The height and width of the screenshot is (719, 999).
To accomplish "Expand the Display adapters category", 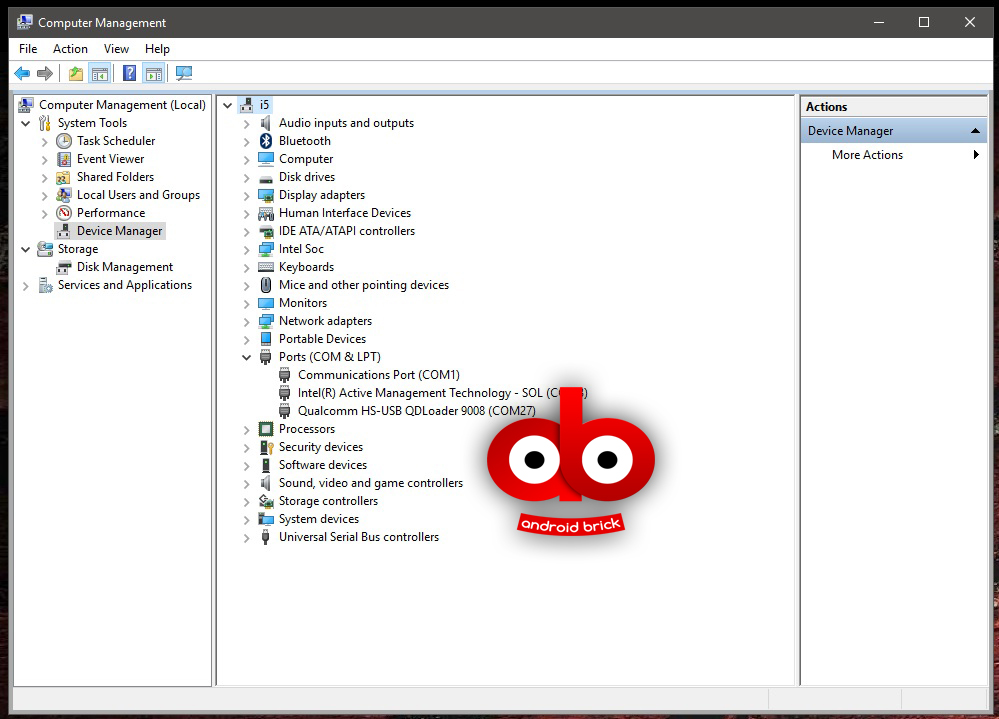I will point(247,195).
